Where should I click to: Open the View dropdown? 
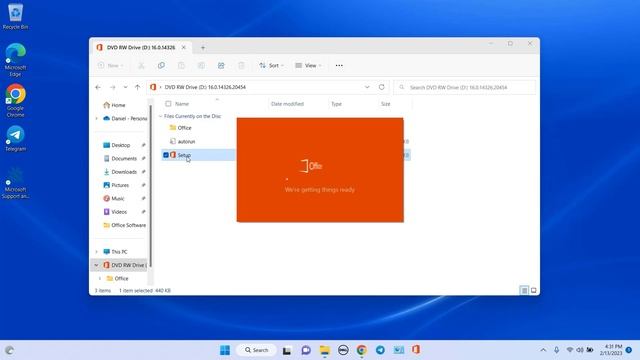click(309, 65)
